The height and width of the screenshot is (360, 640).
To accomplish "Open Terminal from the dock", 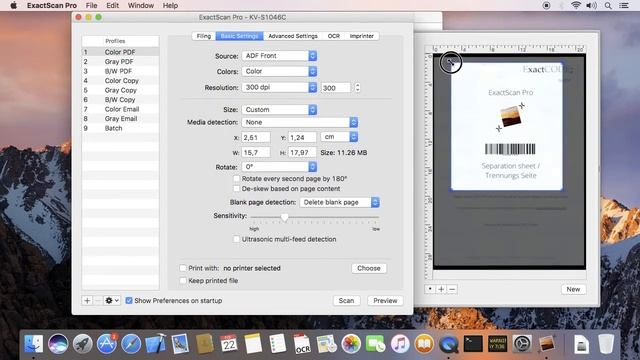I will 473,344.
